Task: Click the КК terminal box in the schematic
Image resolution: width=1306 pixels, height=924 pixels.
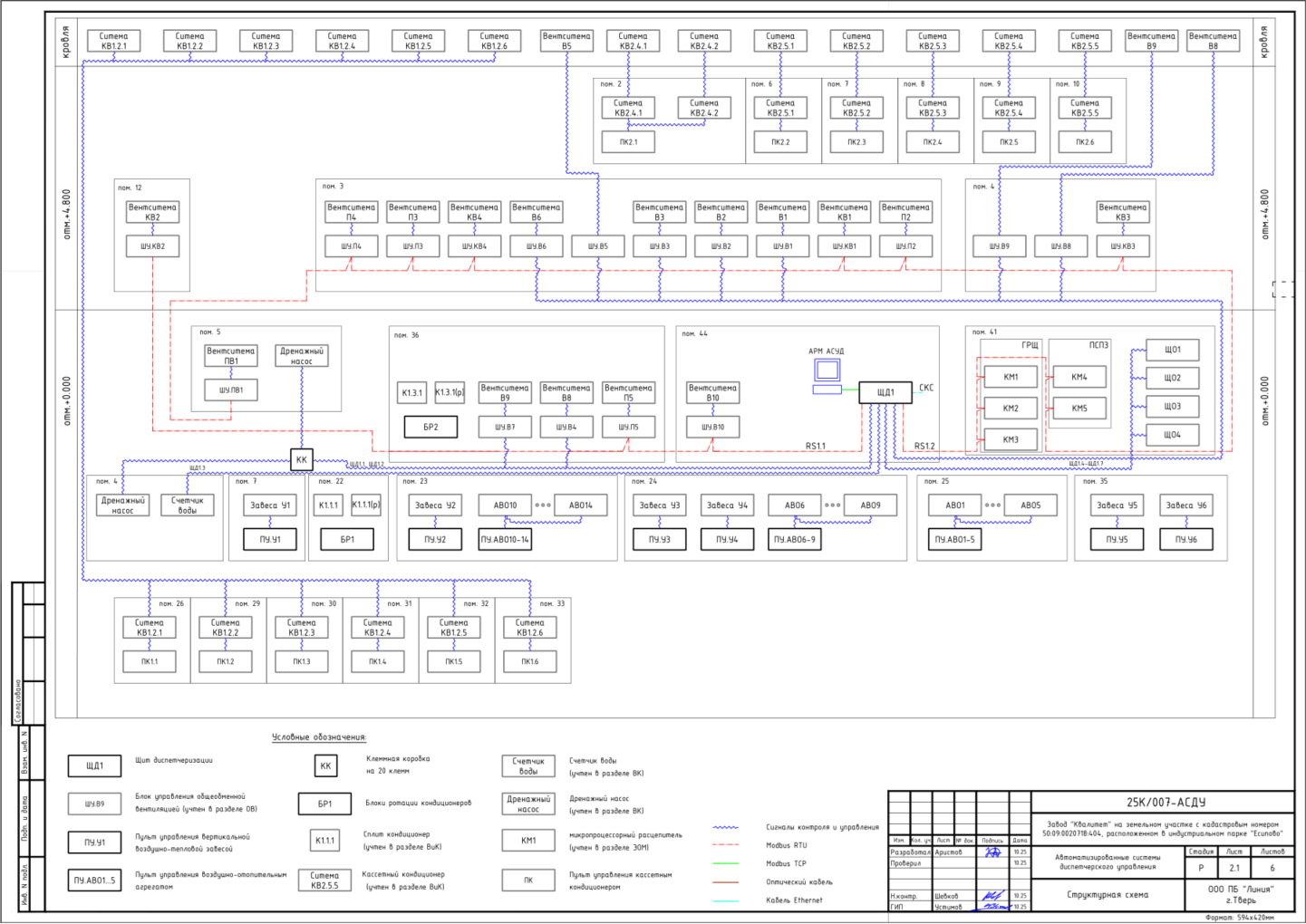Action: 302,460
